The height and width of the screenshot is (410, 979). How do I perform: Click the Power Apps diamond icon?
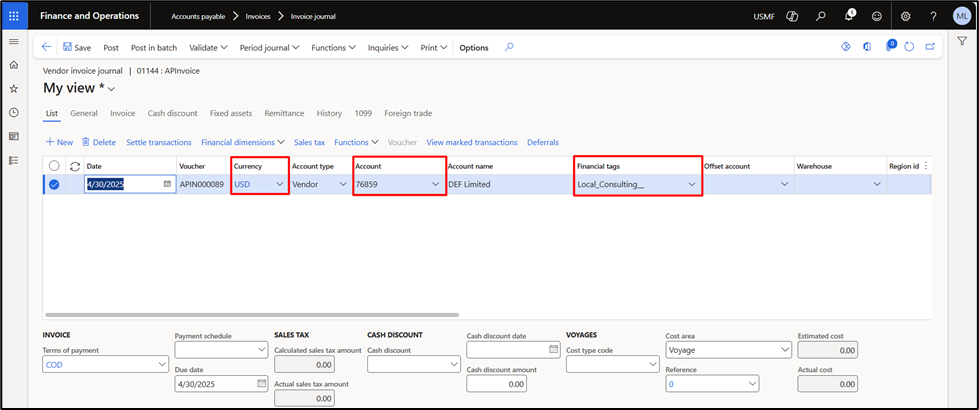tap(846, 47)
